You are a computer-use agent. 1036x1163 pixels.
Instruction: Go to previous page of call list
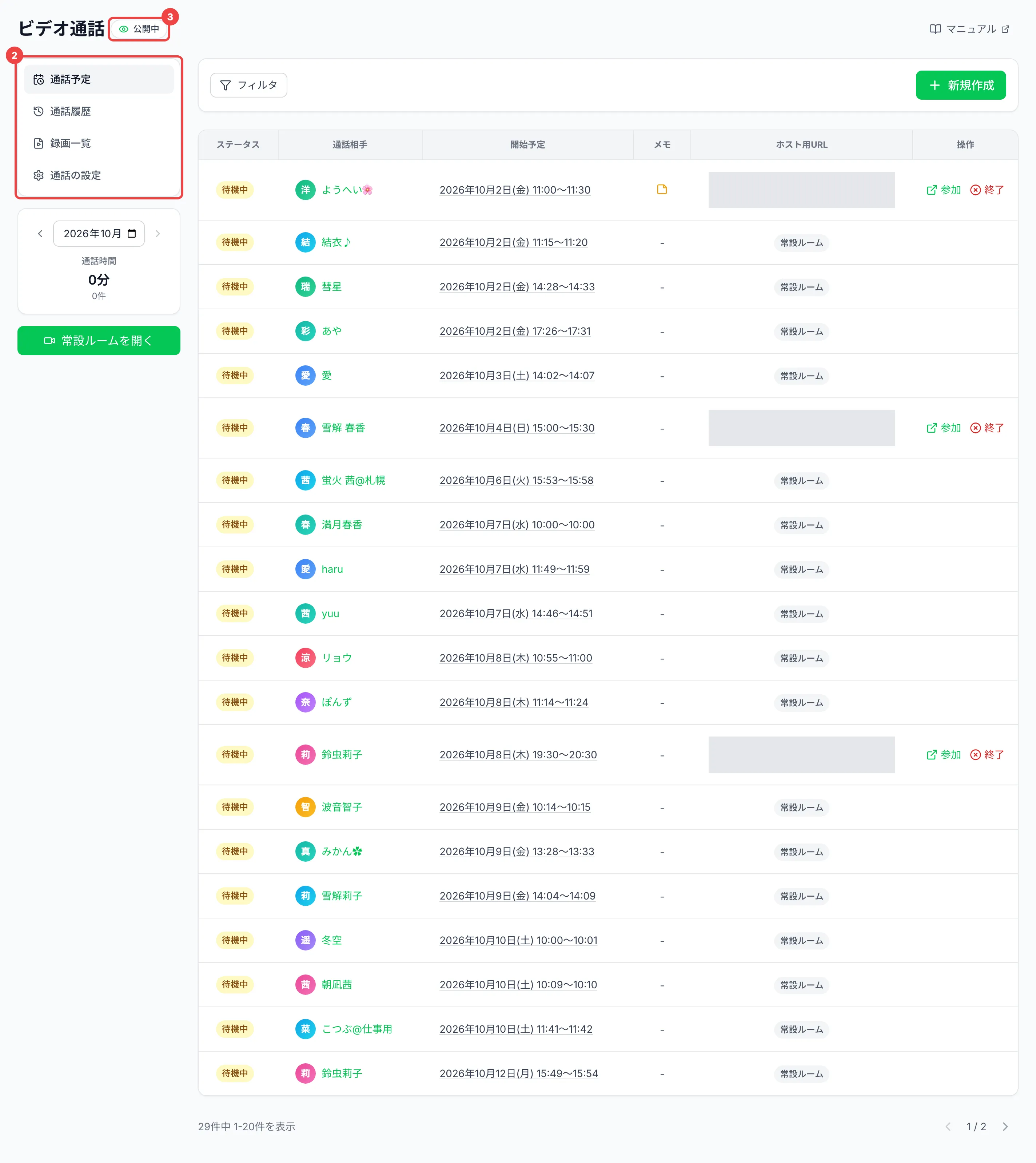click(x=948, y=1127)
